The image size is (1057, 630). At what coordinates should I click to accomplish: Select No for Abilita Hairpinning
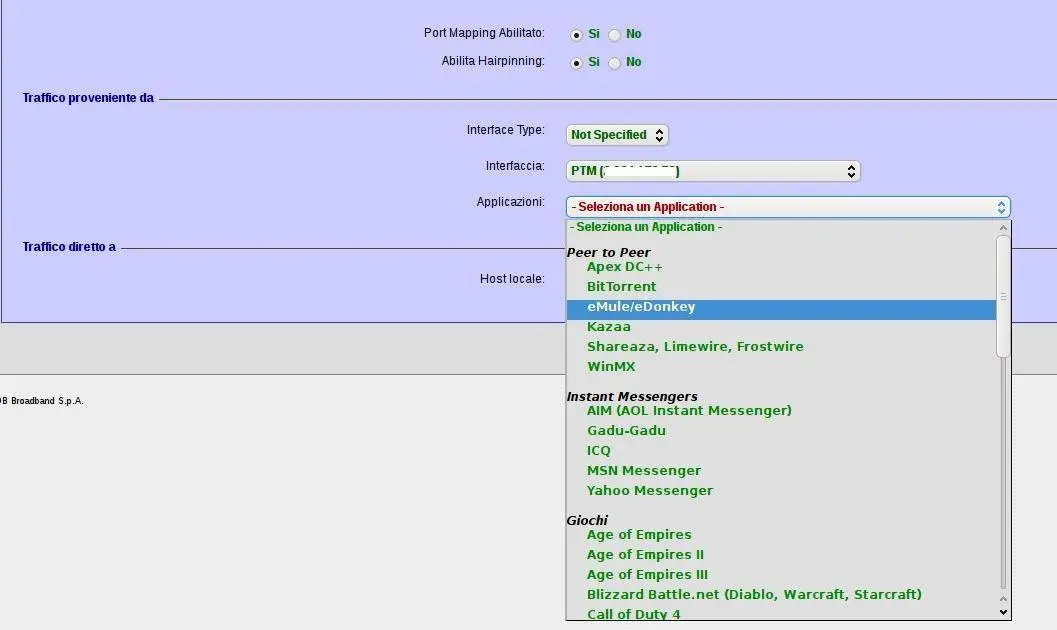(x=614, y=63)
